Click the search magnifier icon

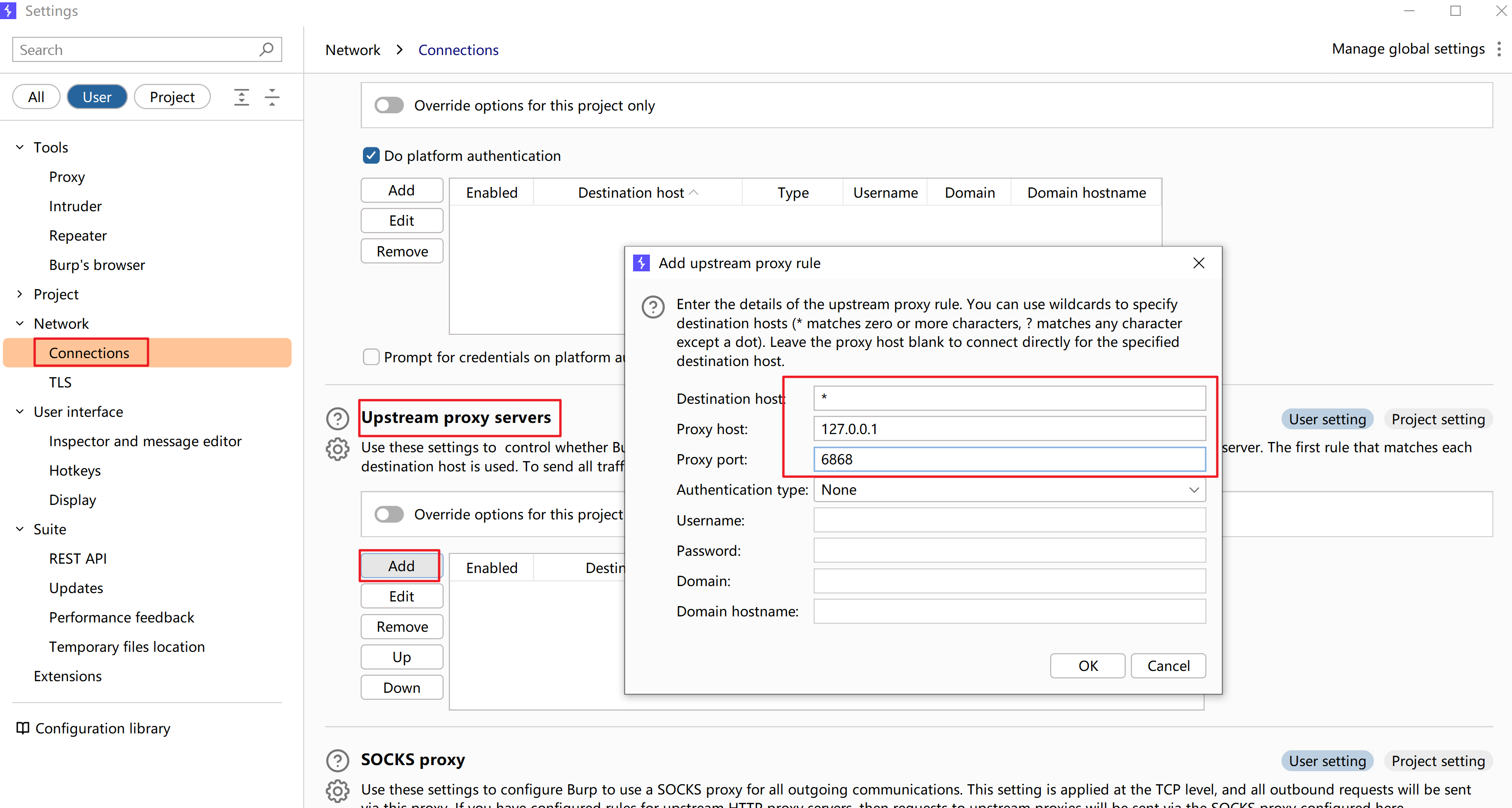266,49
